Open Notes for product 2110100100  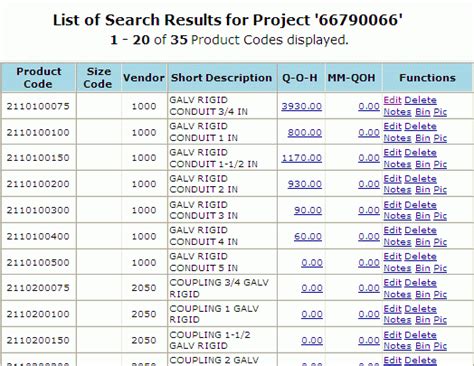(397, 138)
